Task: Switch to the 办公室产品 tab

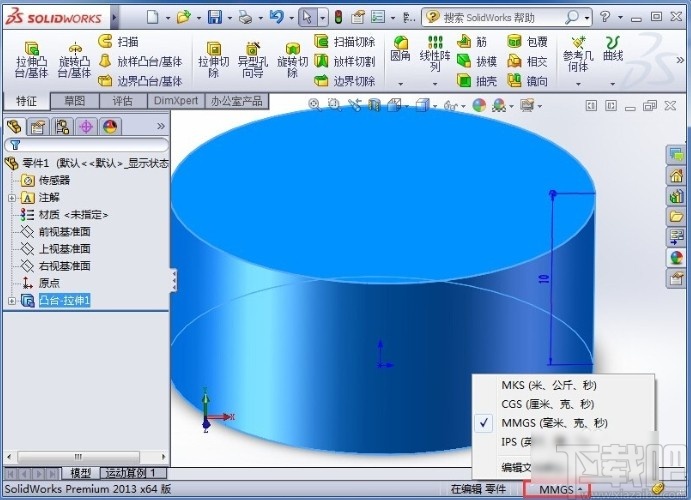Action: click(237, 101)
